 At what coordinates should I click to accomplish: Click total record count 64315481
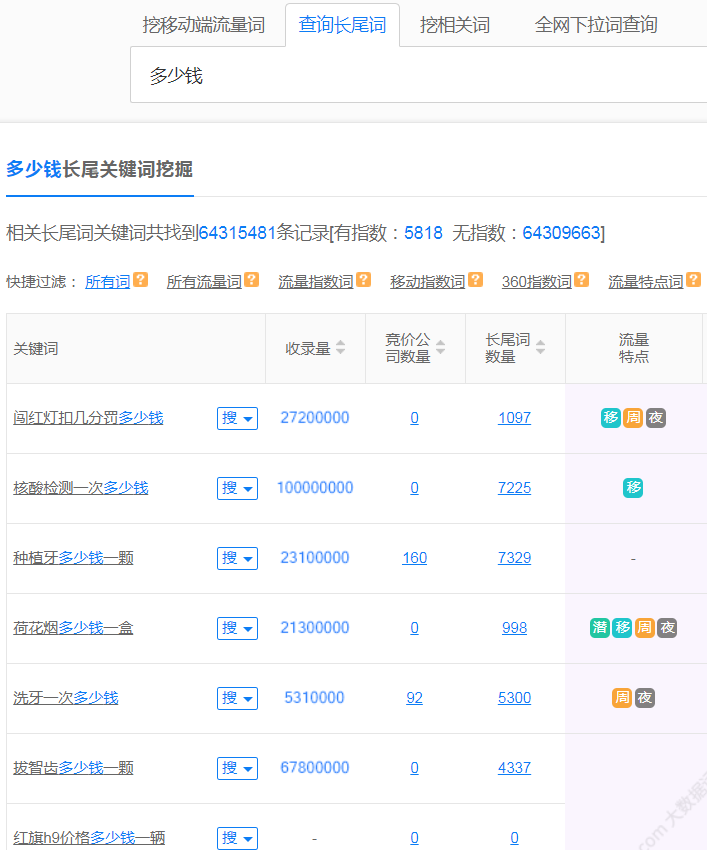coord(237,233)
